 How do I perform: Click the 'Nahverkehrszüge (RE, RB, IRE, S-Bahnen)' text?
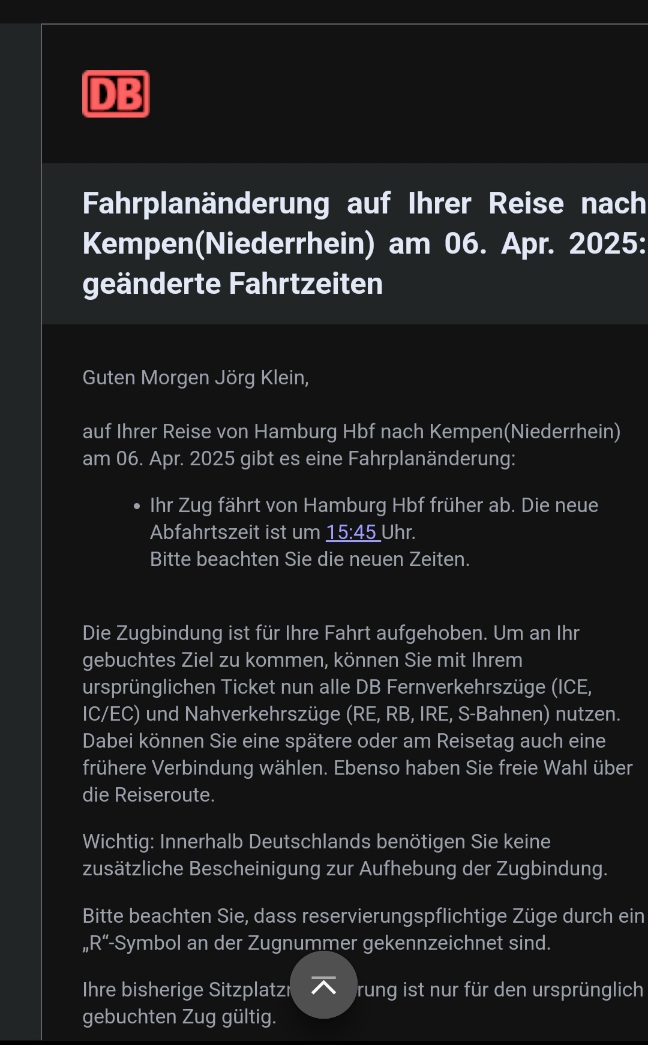pyautogui.click(x=367, y=714)
